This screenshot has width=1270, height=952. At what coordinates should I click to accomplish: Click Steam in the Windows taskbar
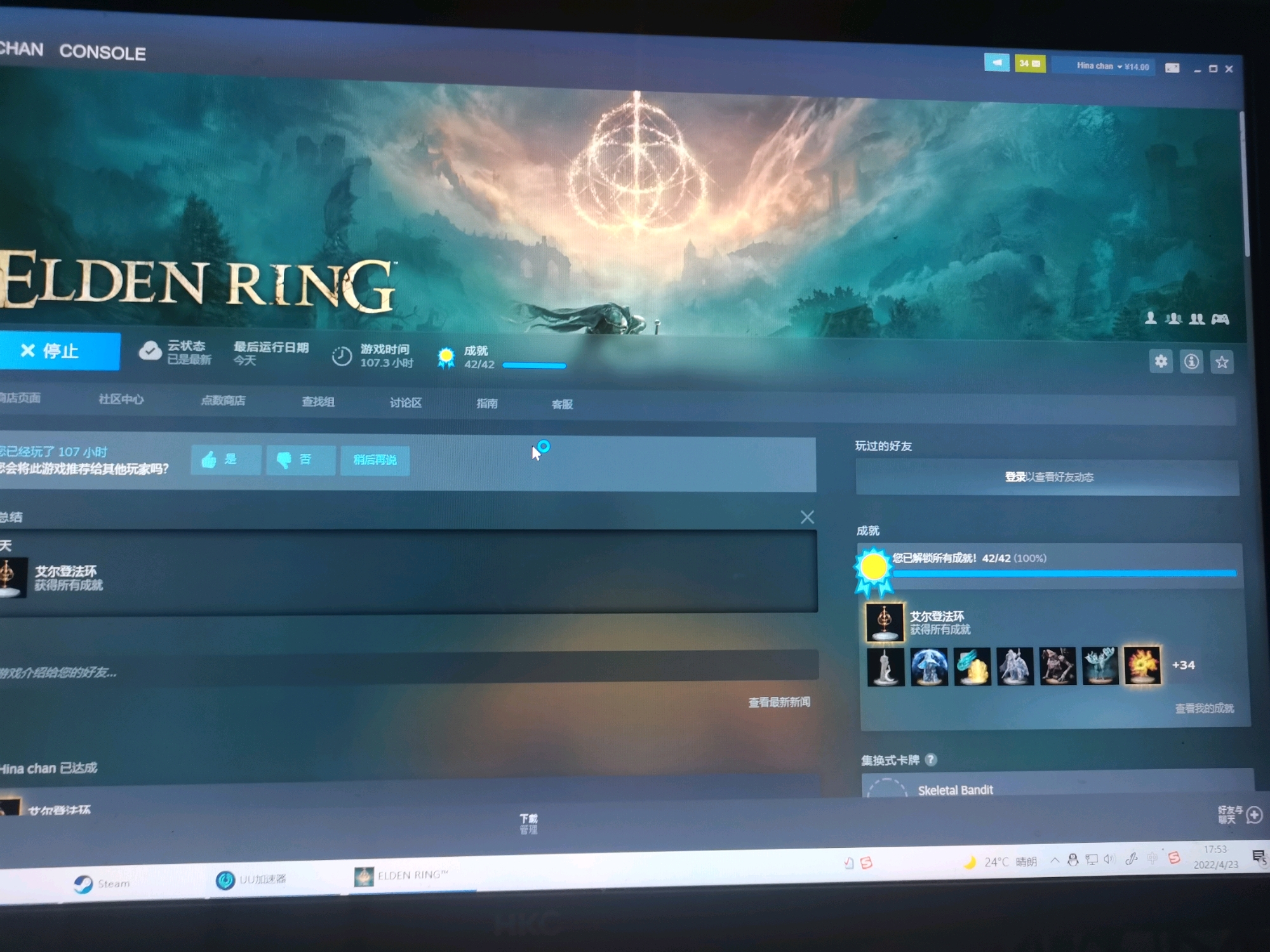[102, 883]
